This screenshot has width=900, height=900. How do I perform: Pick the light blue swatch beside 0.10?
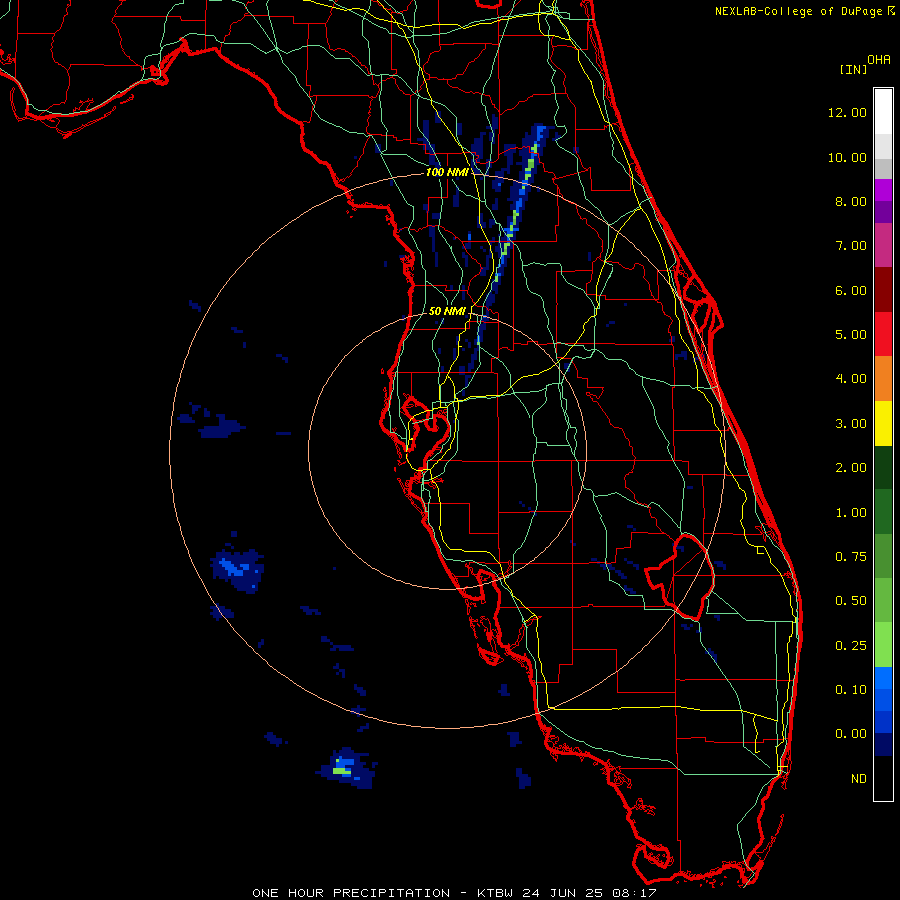(883, 678)
